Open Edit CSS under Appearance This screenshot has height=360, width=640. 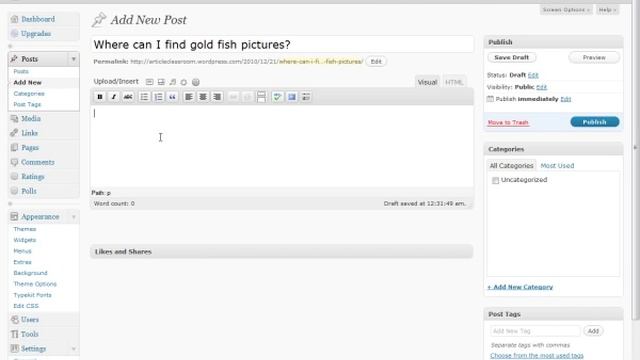(26, 306)
